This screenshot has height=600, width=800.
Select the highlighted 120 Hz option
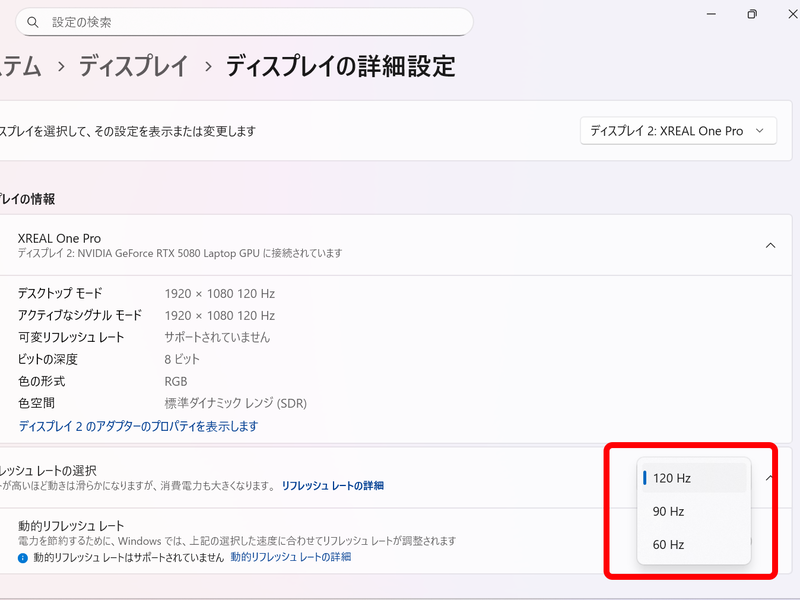694,478
